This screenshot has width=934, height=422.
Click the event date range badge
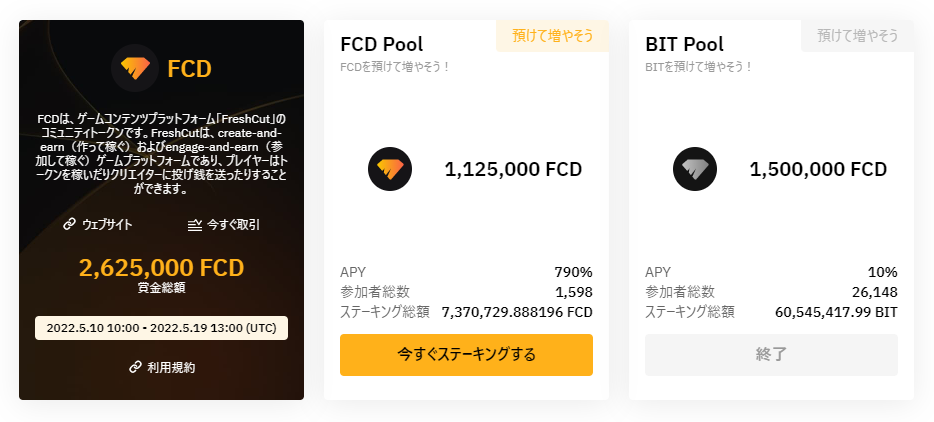point(161,328)
